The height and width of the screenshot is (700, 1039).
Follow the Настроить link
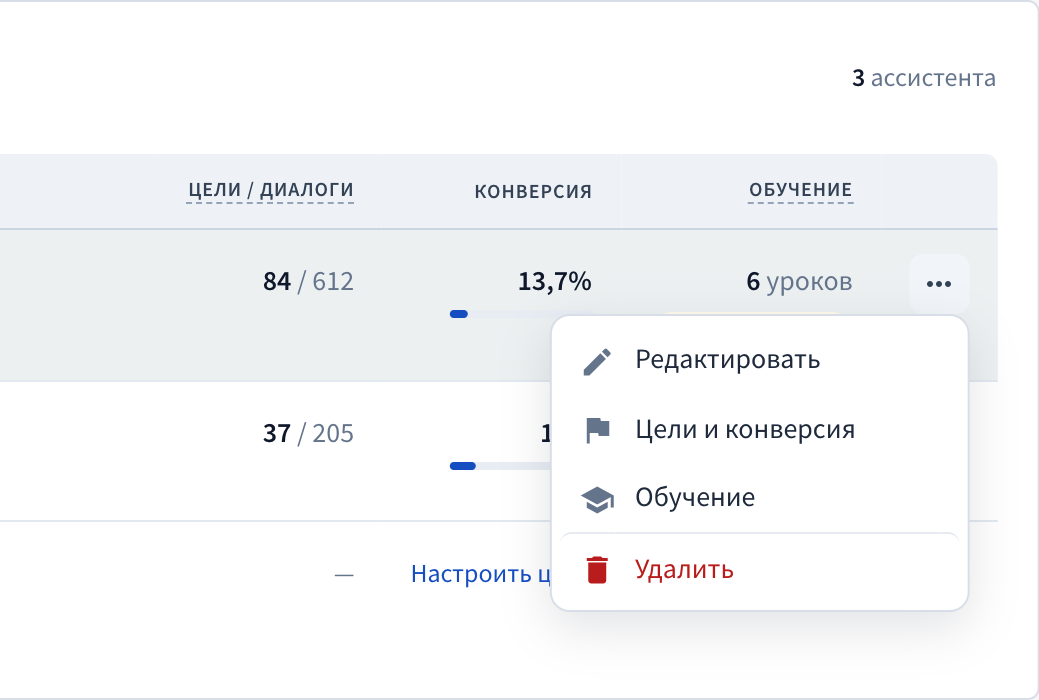click(x=480, y=574)
